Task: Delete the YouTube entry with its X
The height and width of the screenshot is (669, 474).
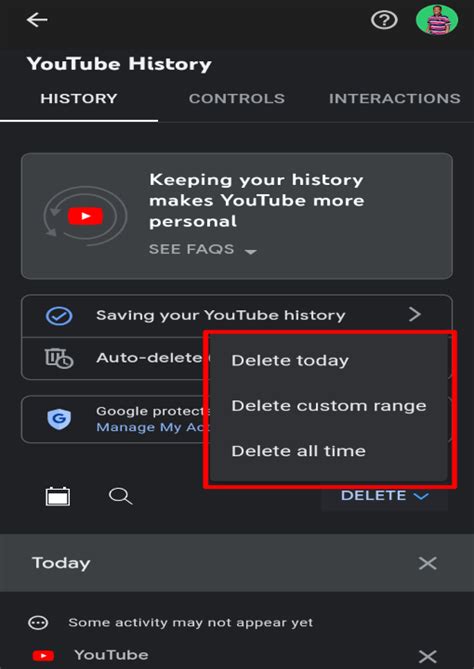Action: click(x=427, y=656)
